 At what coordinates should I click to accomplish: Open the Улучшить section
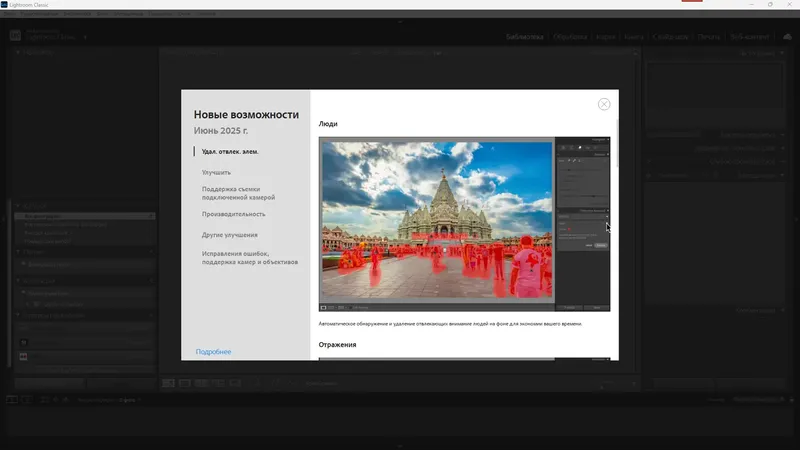click(x=216, y=172)
